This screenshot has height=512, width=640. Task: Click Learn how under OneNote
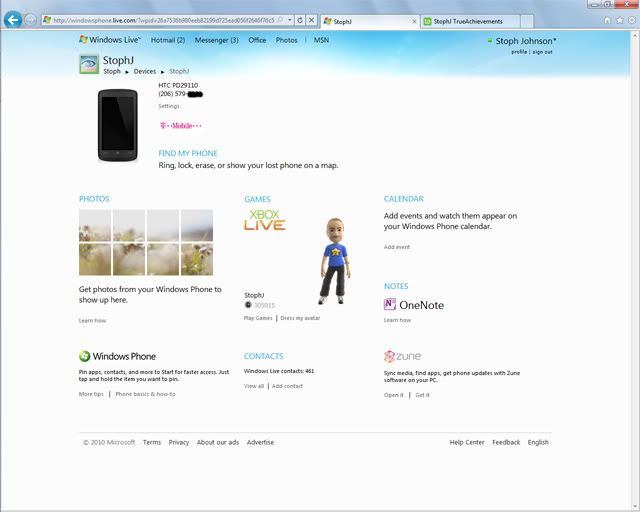pos(397,320)
